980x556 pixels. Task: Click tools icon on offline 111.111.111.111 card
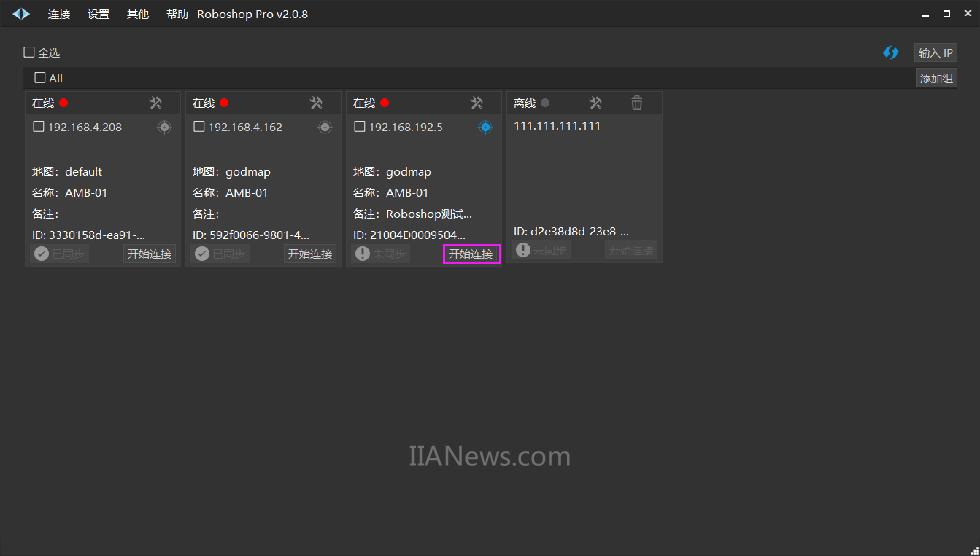coord(596,103)
